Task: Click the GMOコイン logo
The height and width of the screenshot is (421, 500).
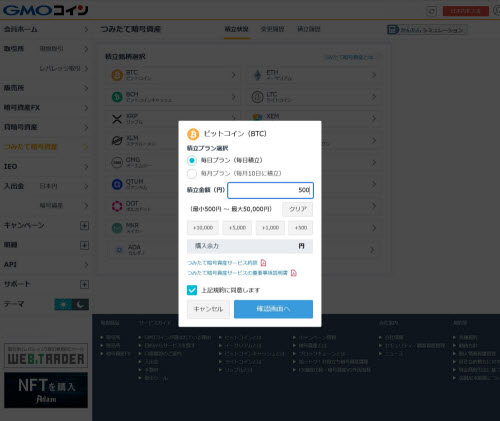Action: point(46,10)
